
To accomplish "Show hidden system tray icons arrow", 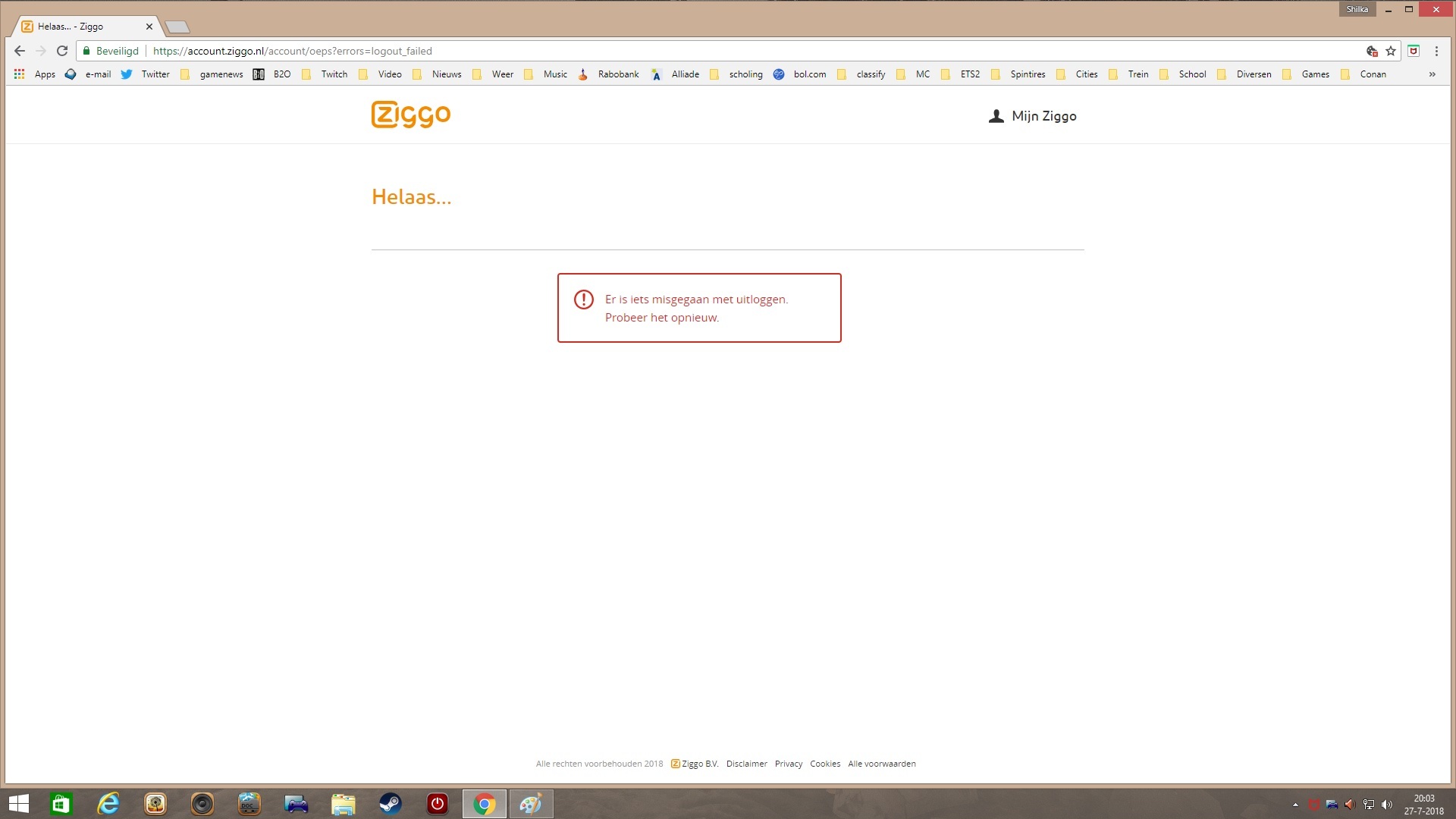I will point(1295,805).
